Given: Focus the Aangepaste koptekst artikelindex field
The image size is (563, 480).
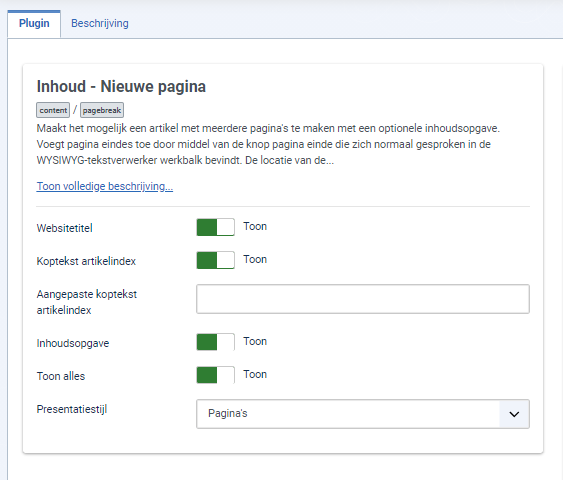Looking at the screenshot, I should (x=363, y=299).
